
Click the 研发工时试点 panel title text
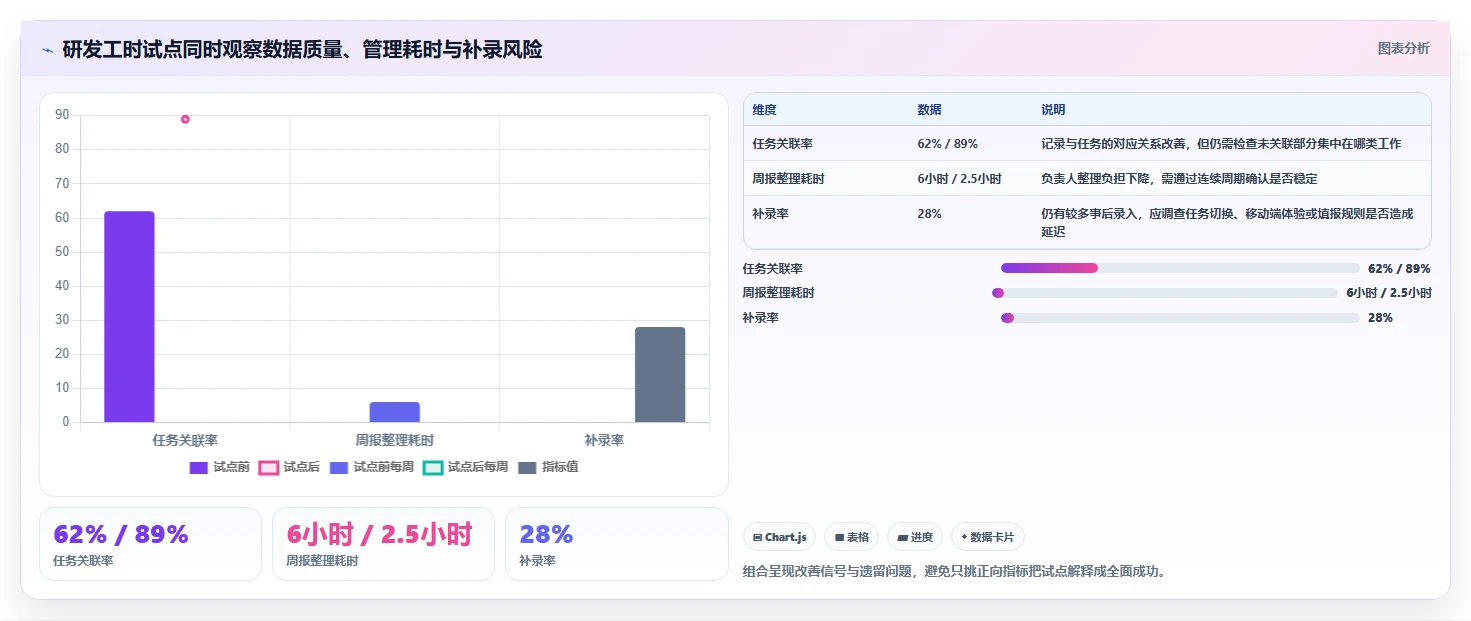pos(302,50)
